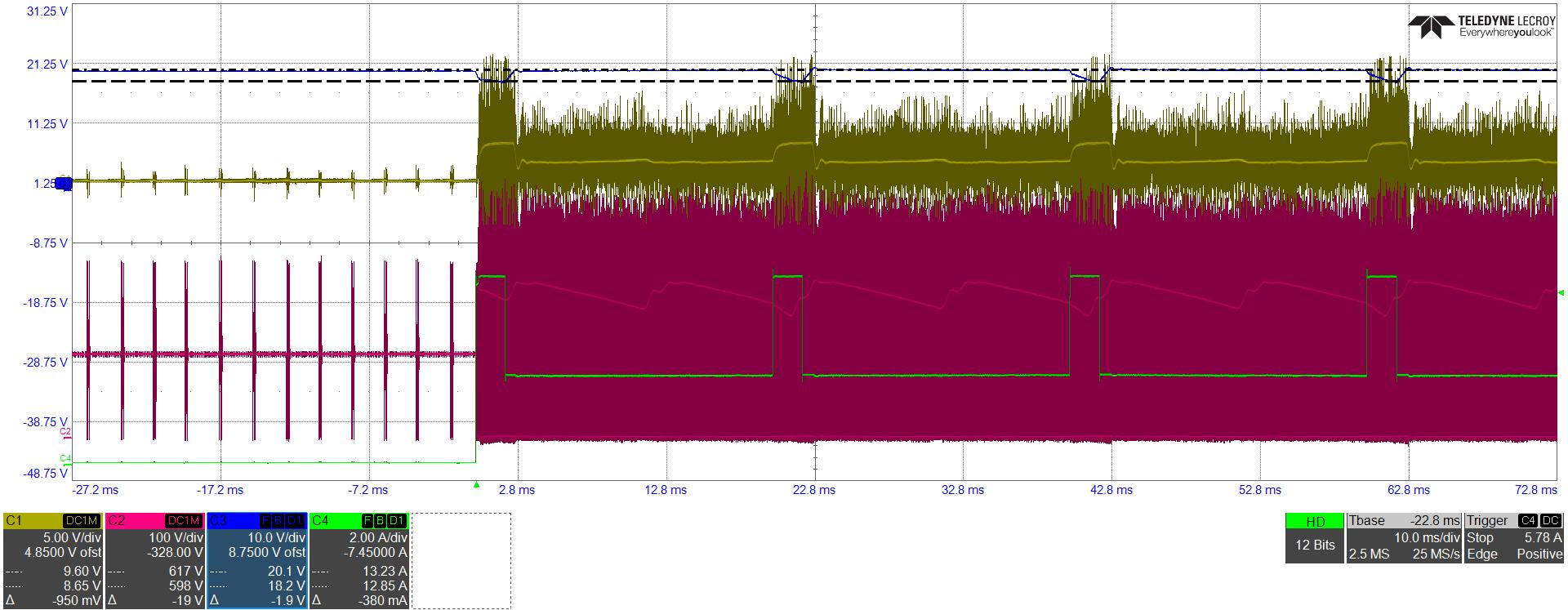Click the 100 V/div scale in C2
Image resolution: width=1568 pixels, height=610 pixels.
coord(176,538)
